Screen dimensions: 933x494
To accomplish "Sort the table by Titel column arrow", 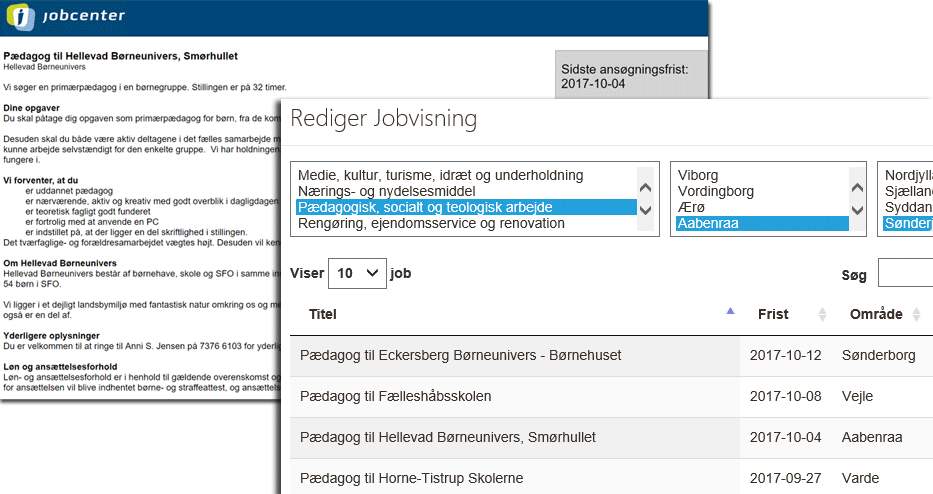I will coord(730,313).
